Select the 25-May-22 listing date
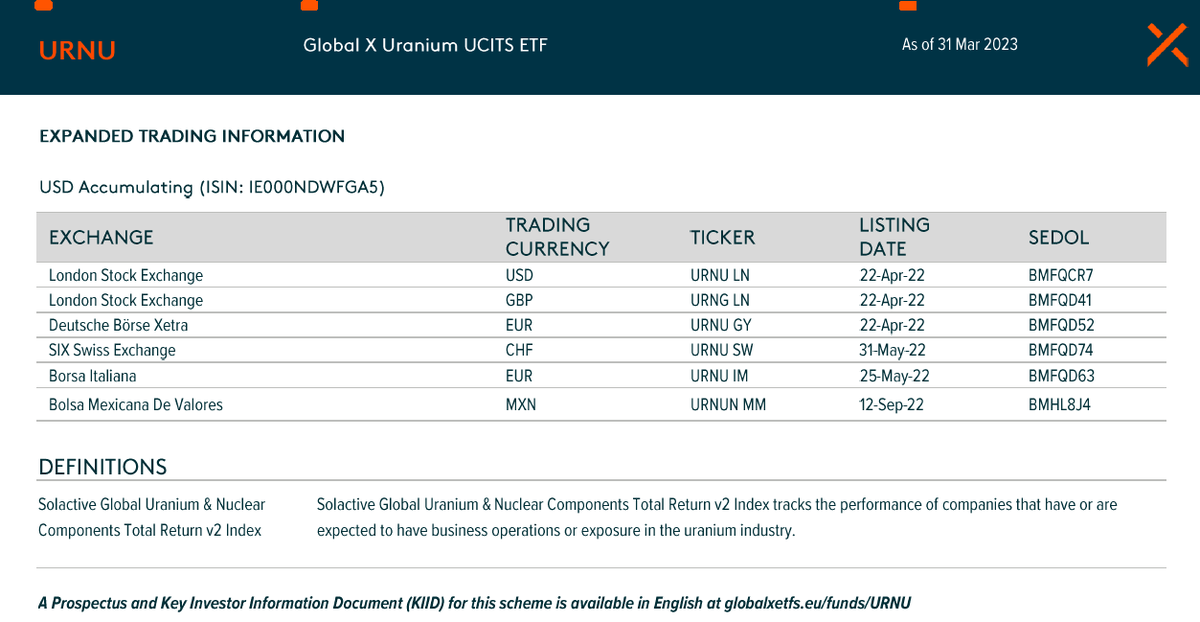 895,376
